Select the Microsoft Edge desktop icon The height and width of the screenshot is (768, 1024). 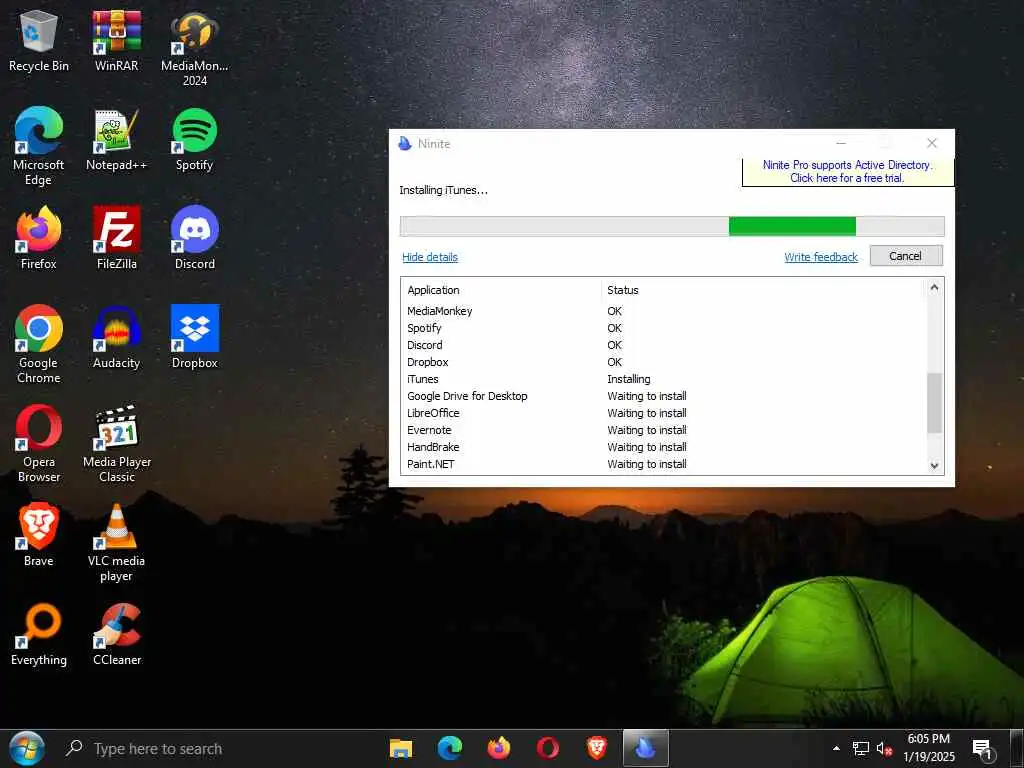(39, 147)
